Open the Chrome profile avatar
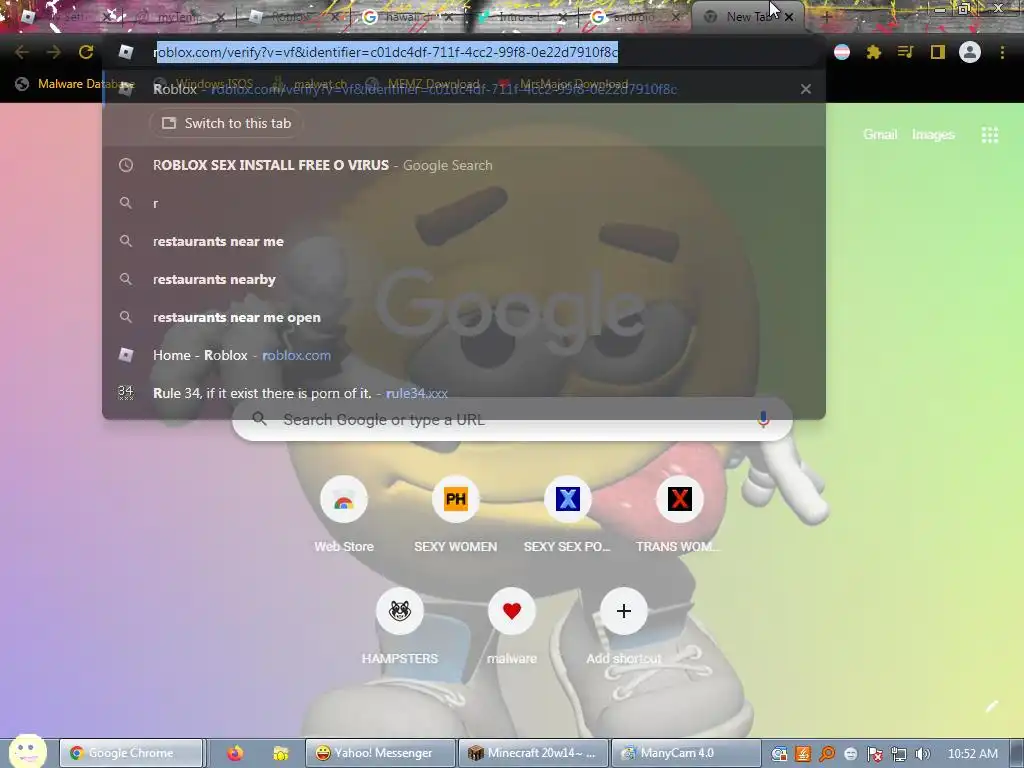 click(x=970, y=52)
